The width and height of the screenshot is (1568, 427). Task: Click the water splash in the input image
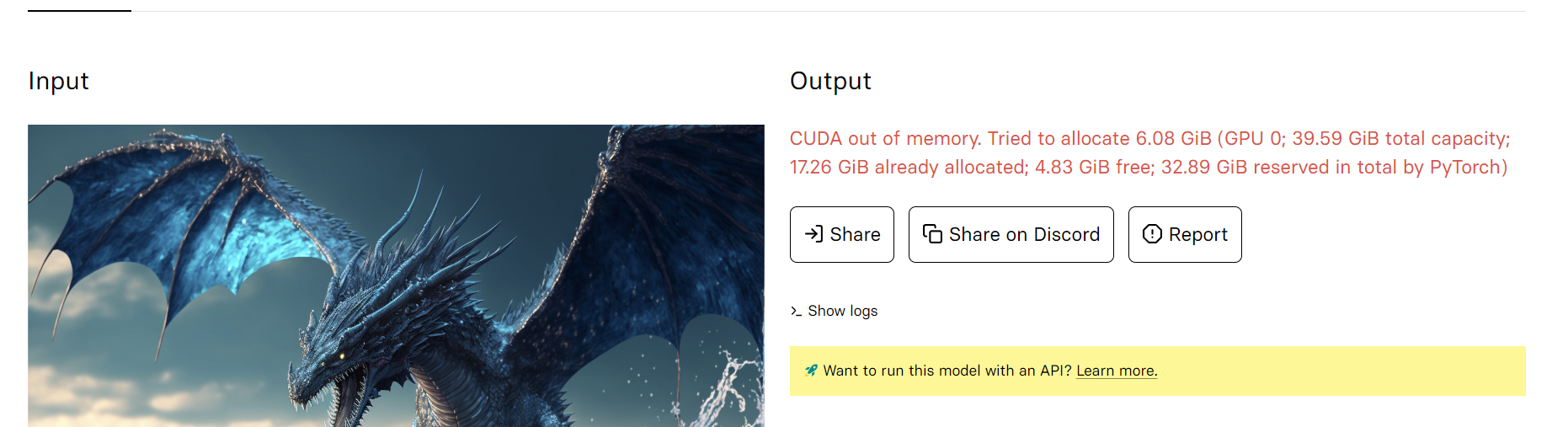pos(724,387)
